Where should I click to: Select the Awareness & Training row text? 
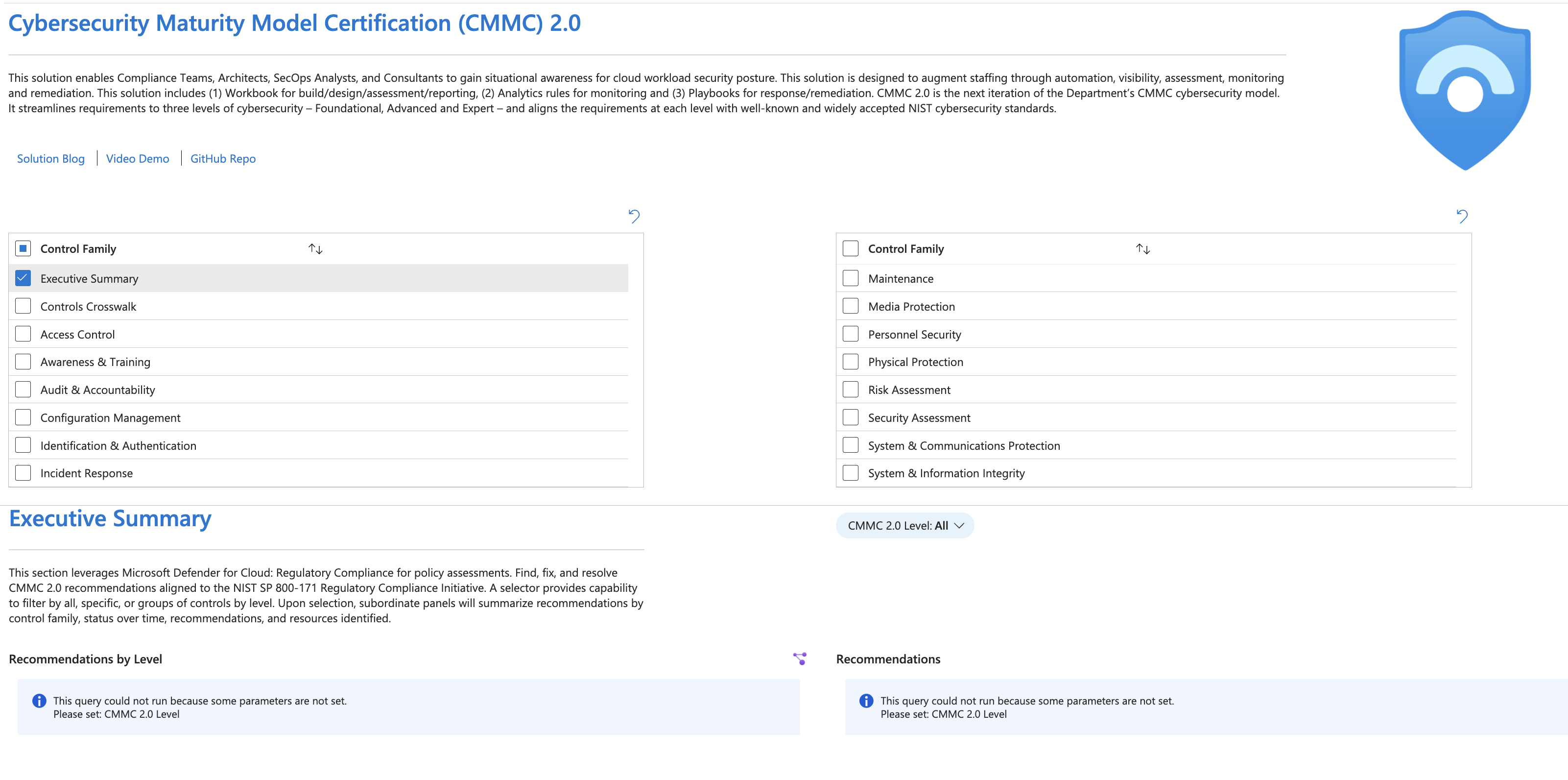pyautogui.click(x=95, y=362)
